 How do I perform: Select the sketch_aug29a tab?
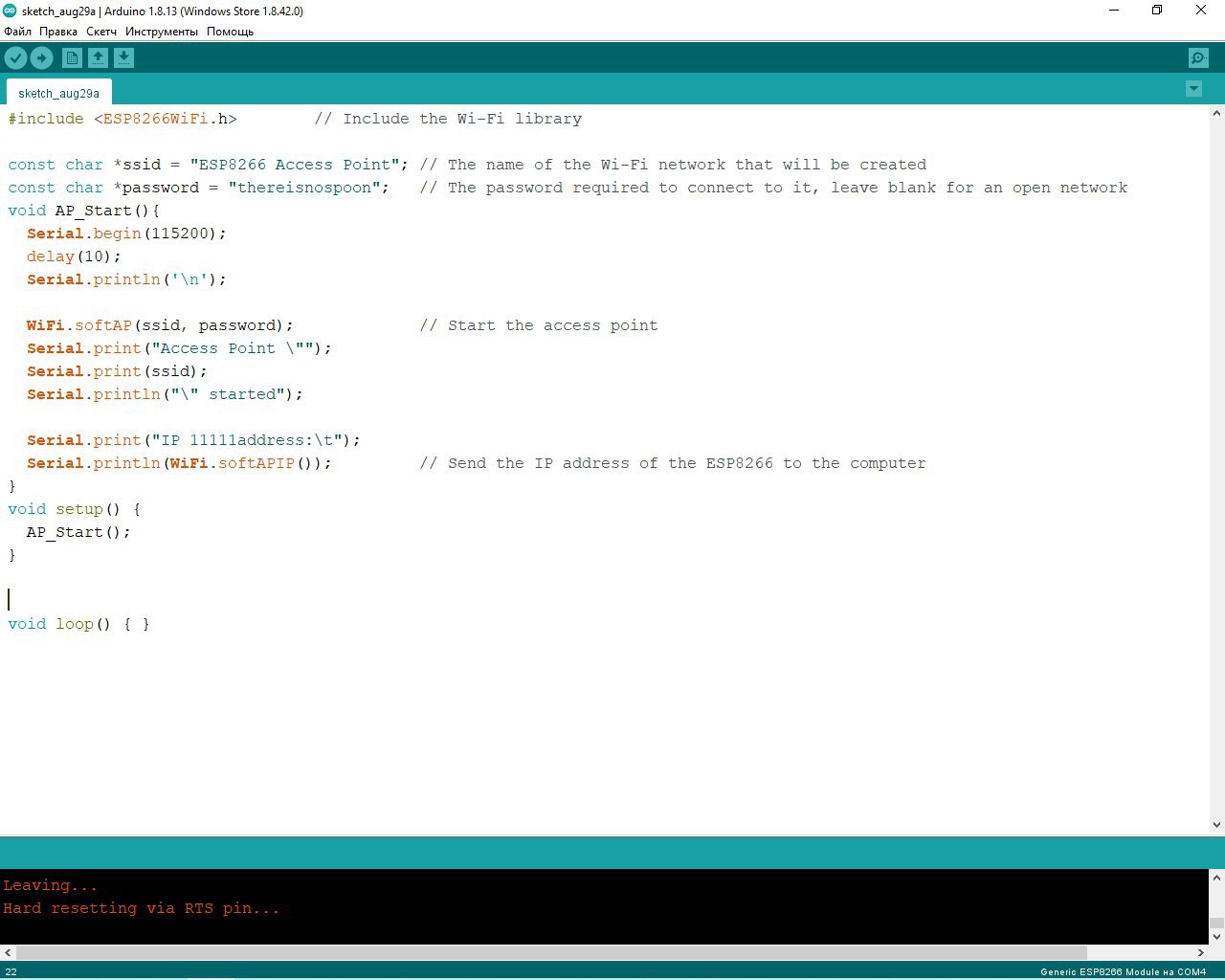click(58, 93)
